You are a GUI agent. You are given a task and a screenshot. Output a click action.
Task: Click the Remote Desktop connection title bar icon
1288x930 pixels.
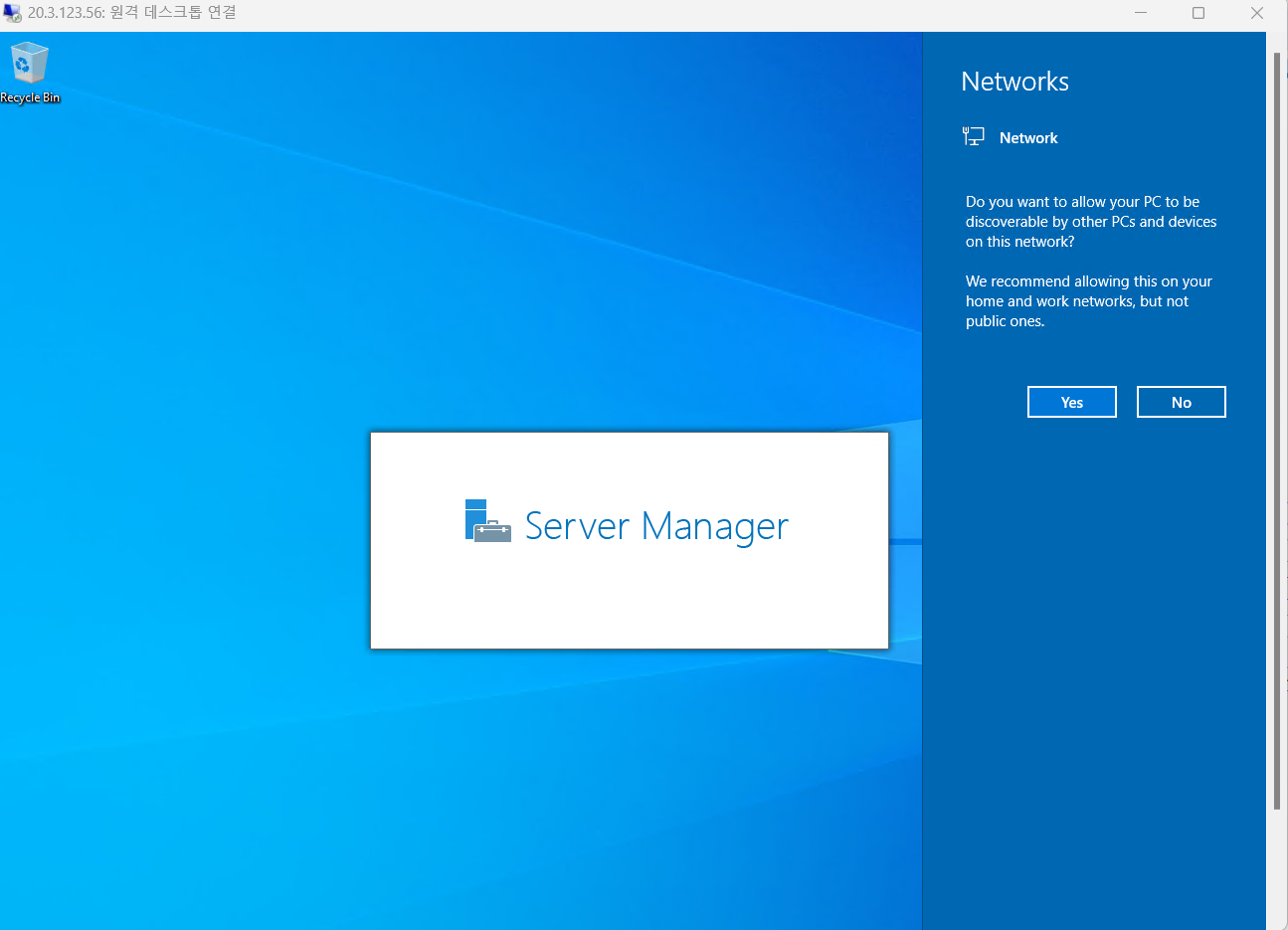12,13
